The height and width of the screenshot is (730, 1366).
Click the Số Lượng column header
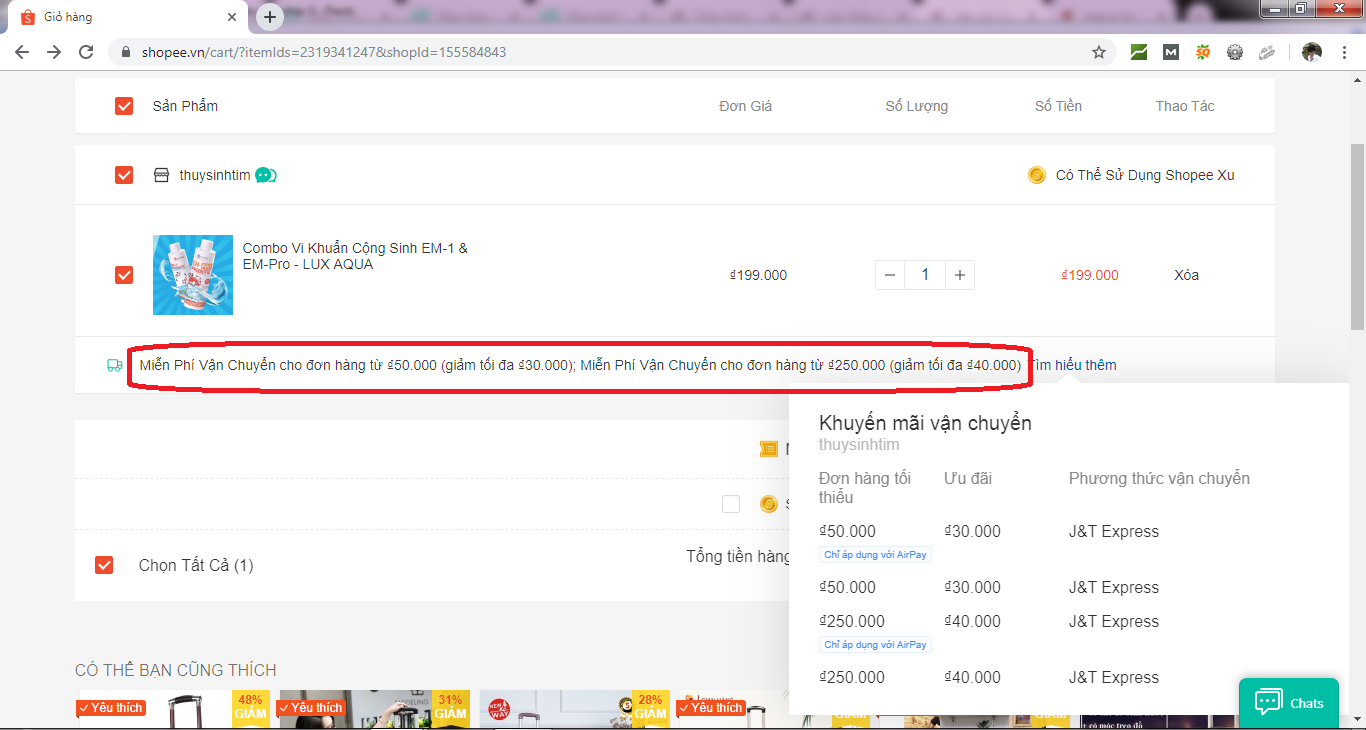click(x=917, y=106)
